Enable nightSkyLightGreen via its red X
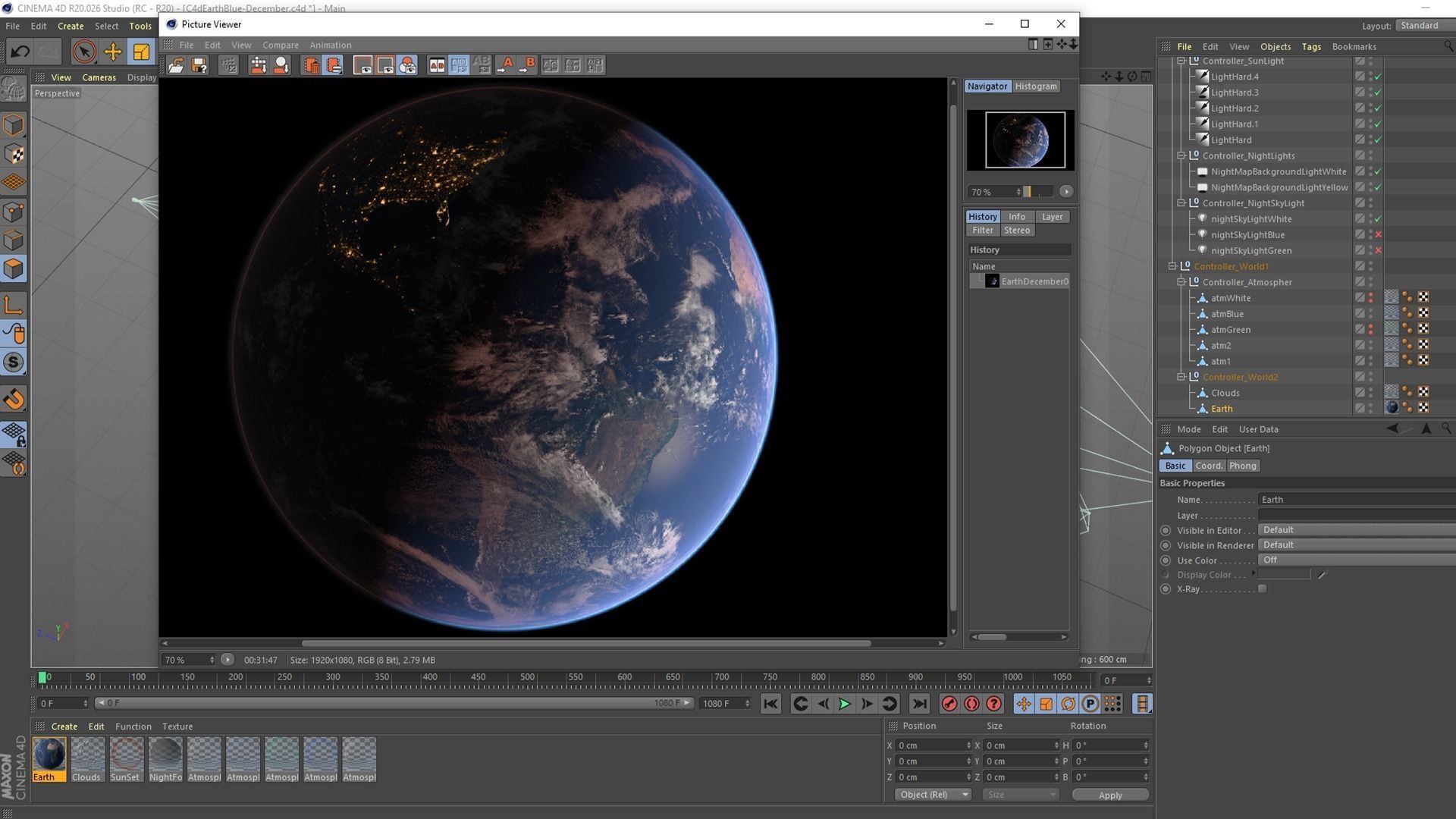Screen dimensions: 1456x819 1378,250
